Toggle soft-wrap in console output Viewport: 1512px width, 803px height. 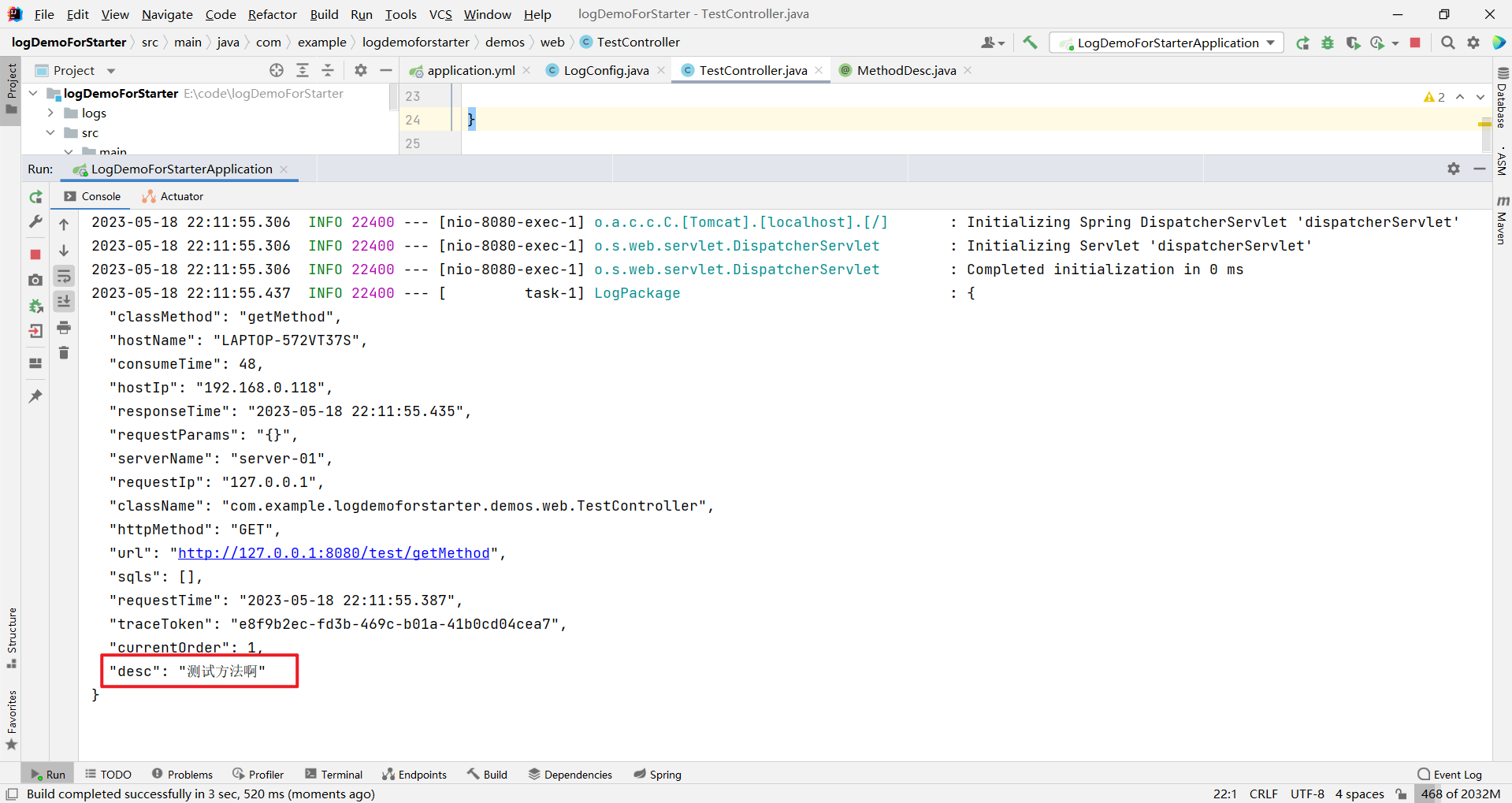click(64, 276)
